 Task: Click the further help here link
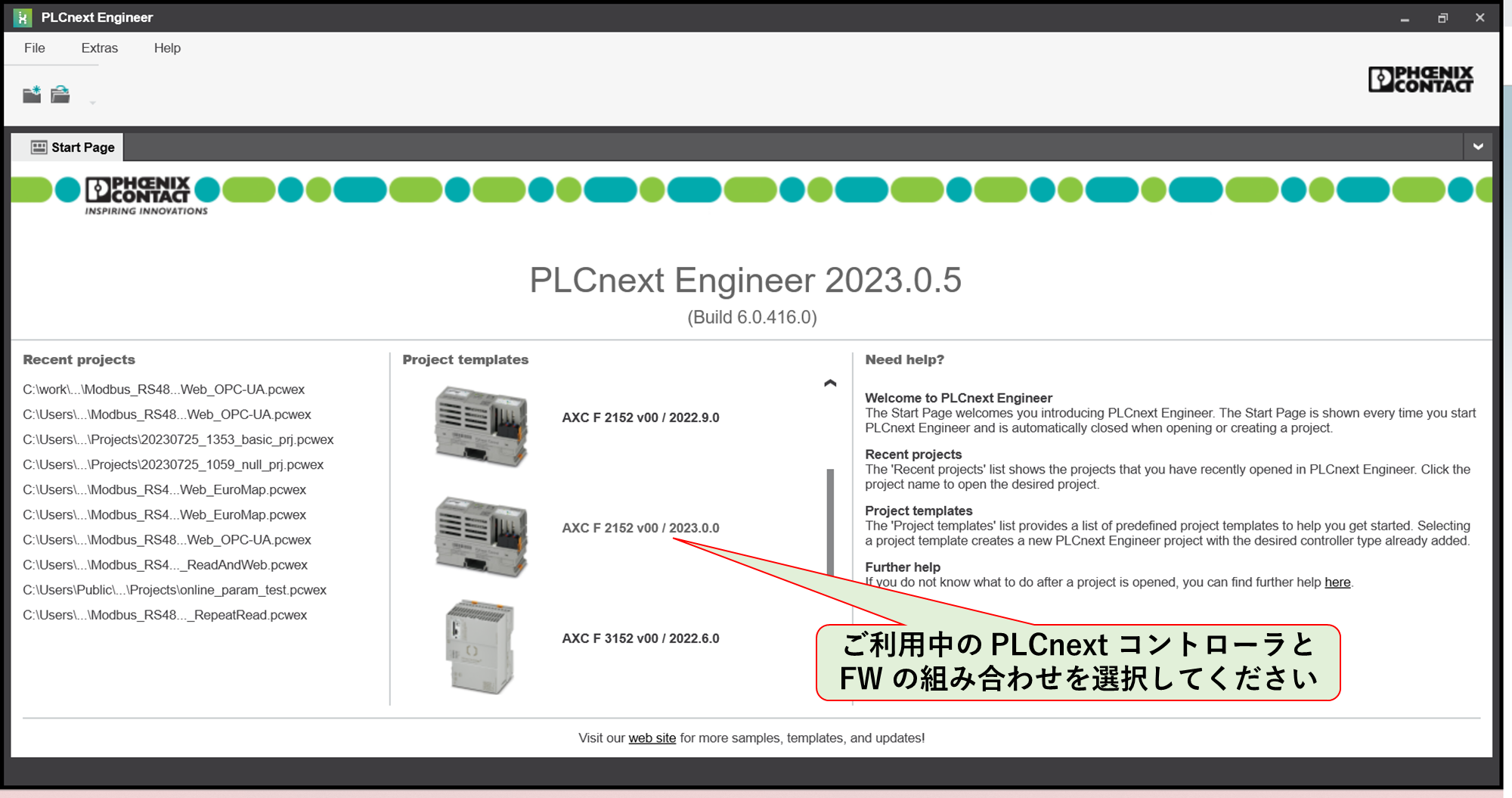tap(1337, 582)
